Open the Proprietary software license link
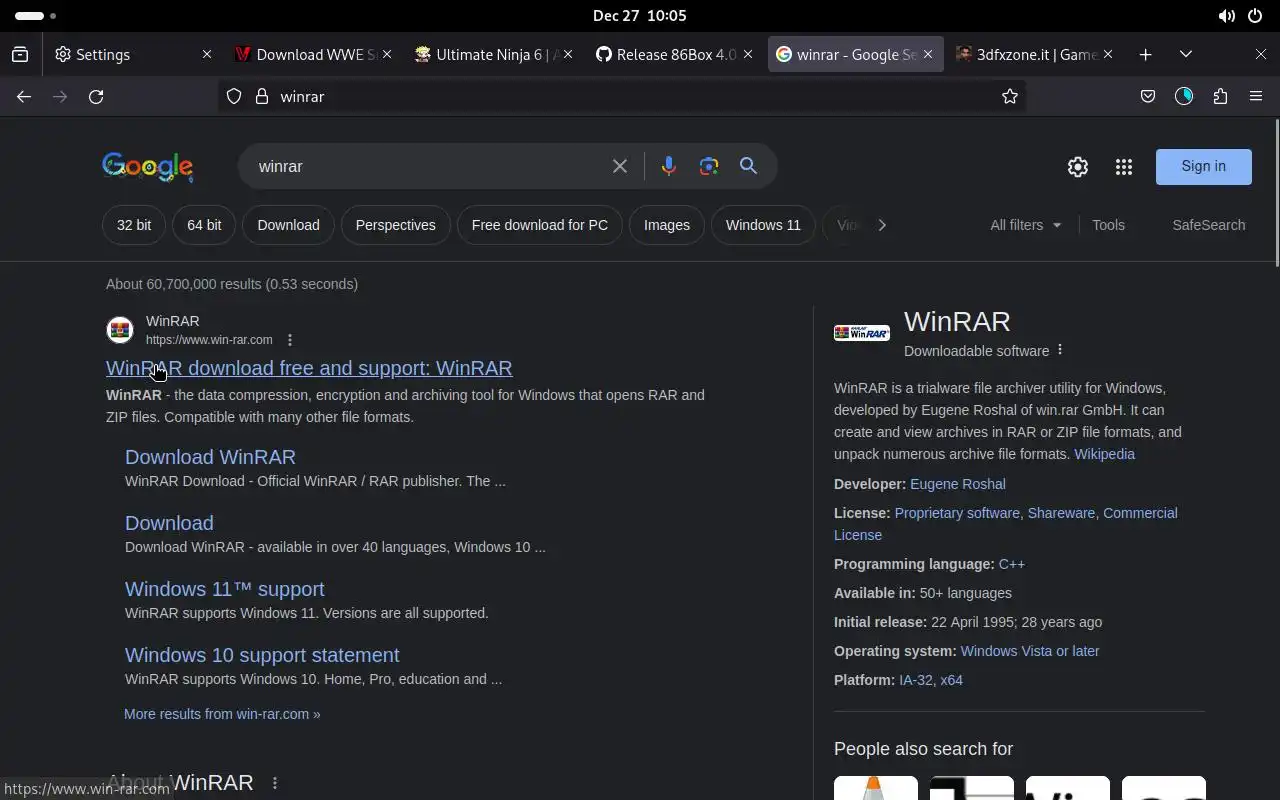 click(957, 513)
